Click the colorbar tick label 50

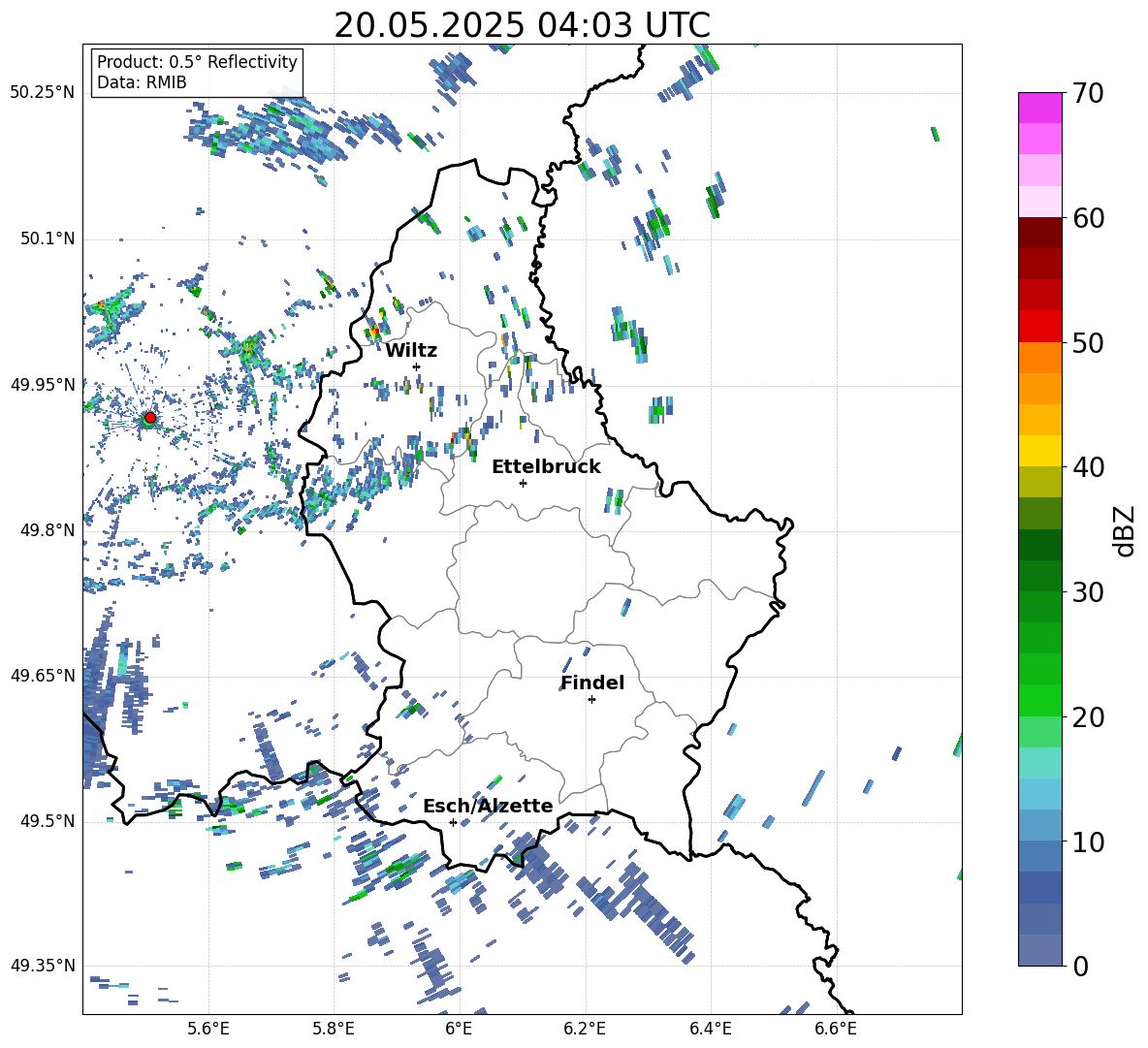1088,342
